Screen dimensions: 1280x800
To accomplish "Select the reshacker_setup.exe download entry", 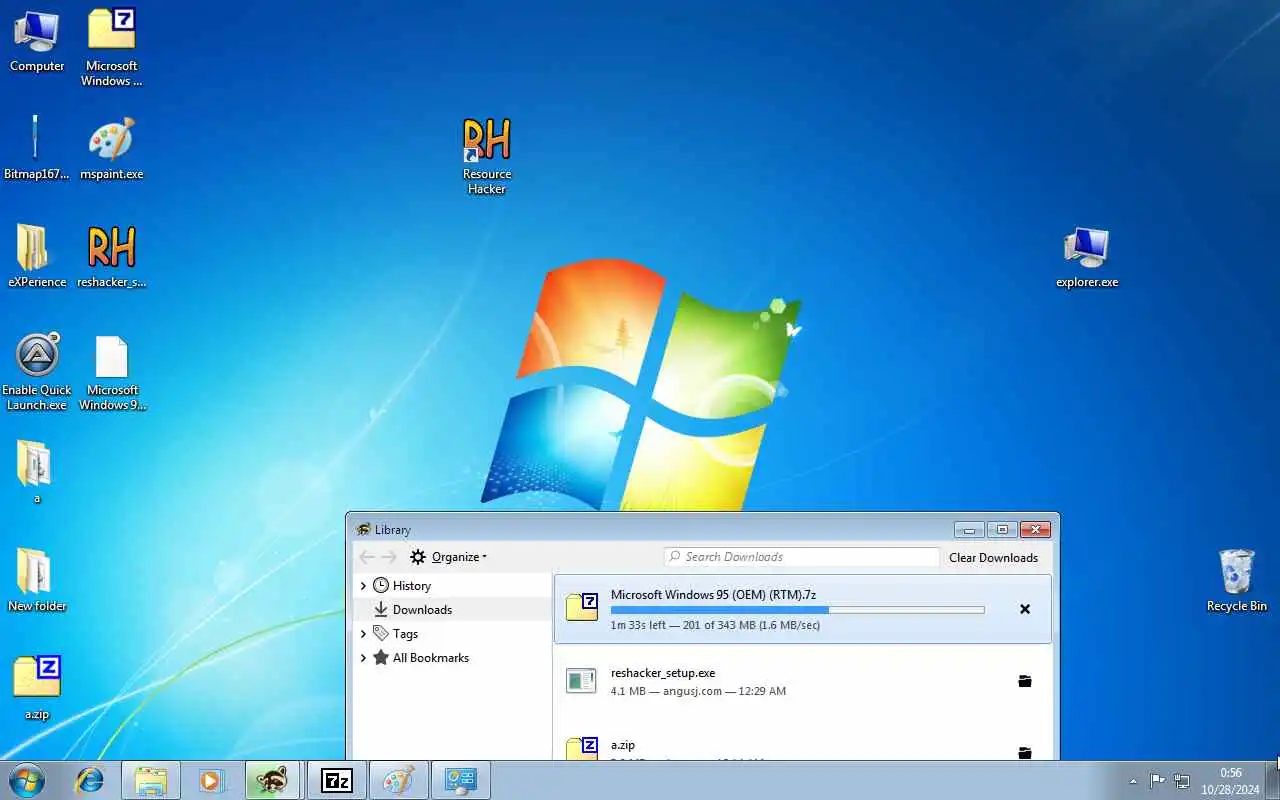I will [803, 681].
